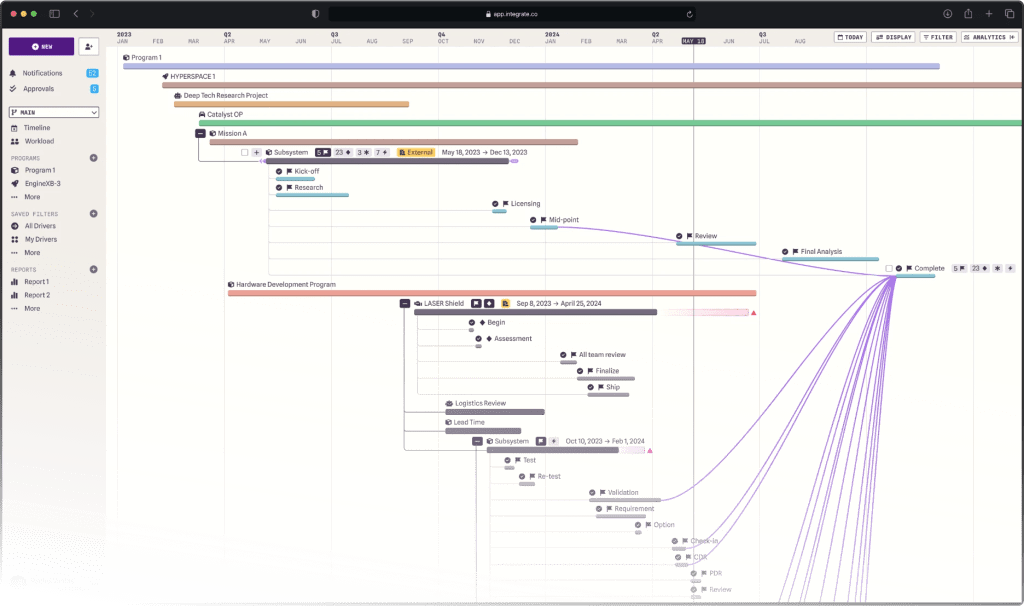
Task: Click the FILTER button in toolbar
Action: click(938, 37)
